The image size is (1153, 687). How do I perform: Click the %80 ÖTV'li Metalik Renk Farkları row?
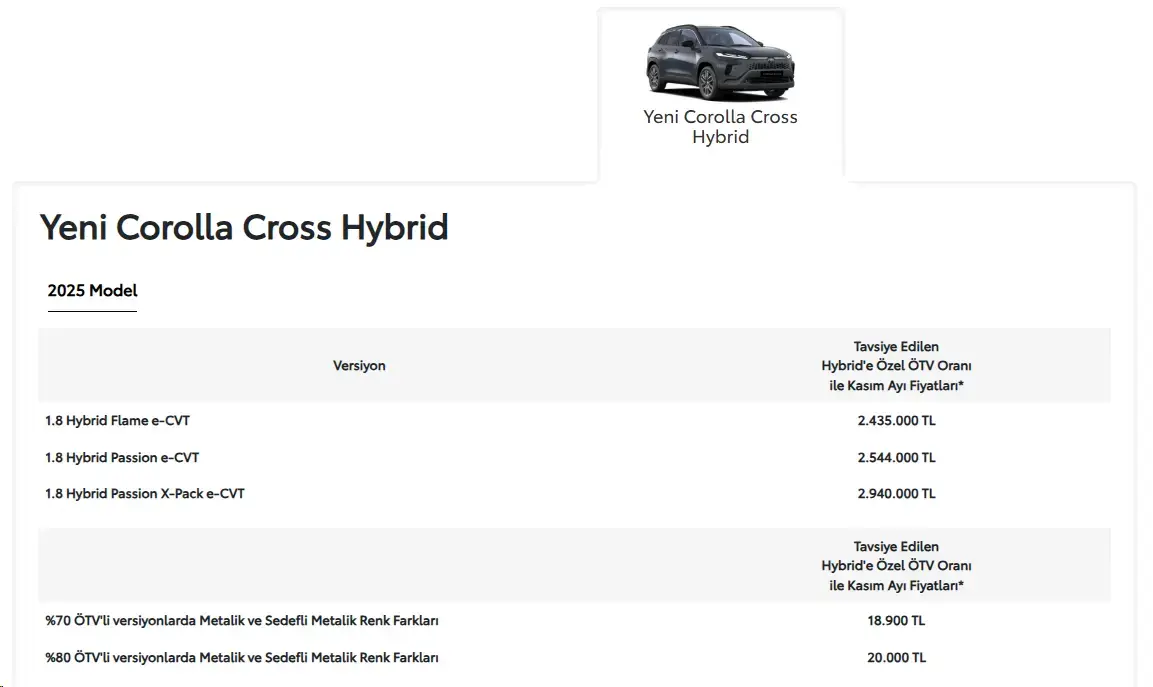point(574,658)
